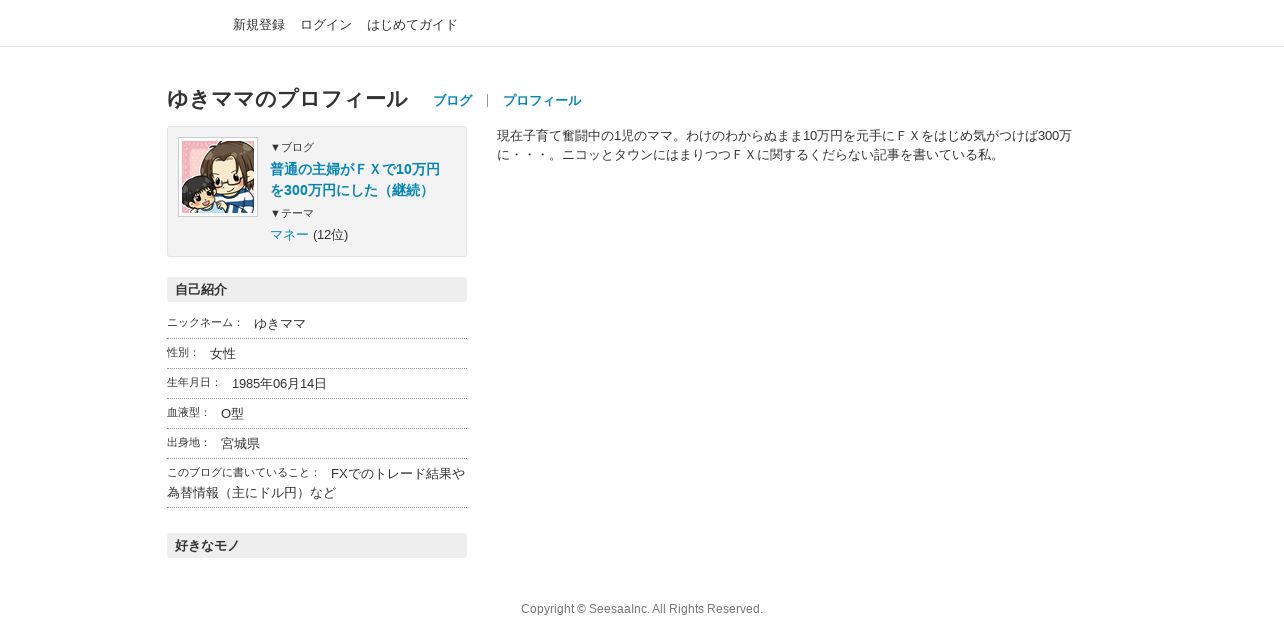This screenshot has width=1284, height=642.
Task: Click the text FXでのトレード結果や為替情報
Action: [316, 483]
